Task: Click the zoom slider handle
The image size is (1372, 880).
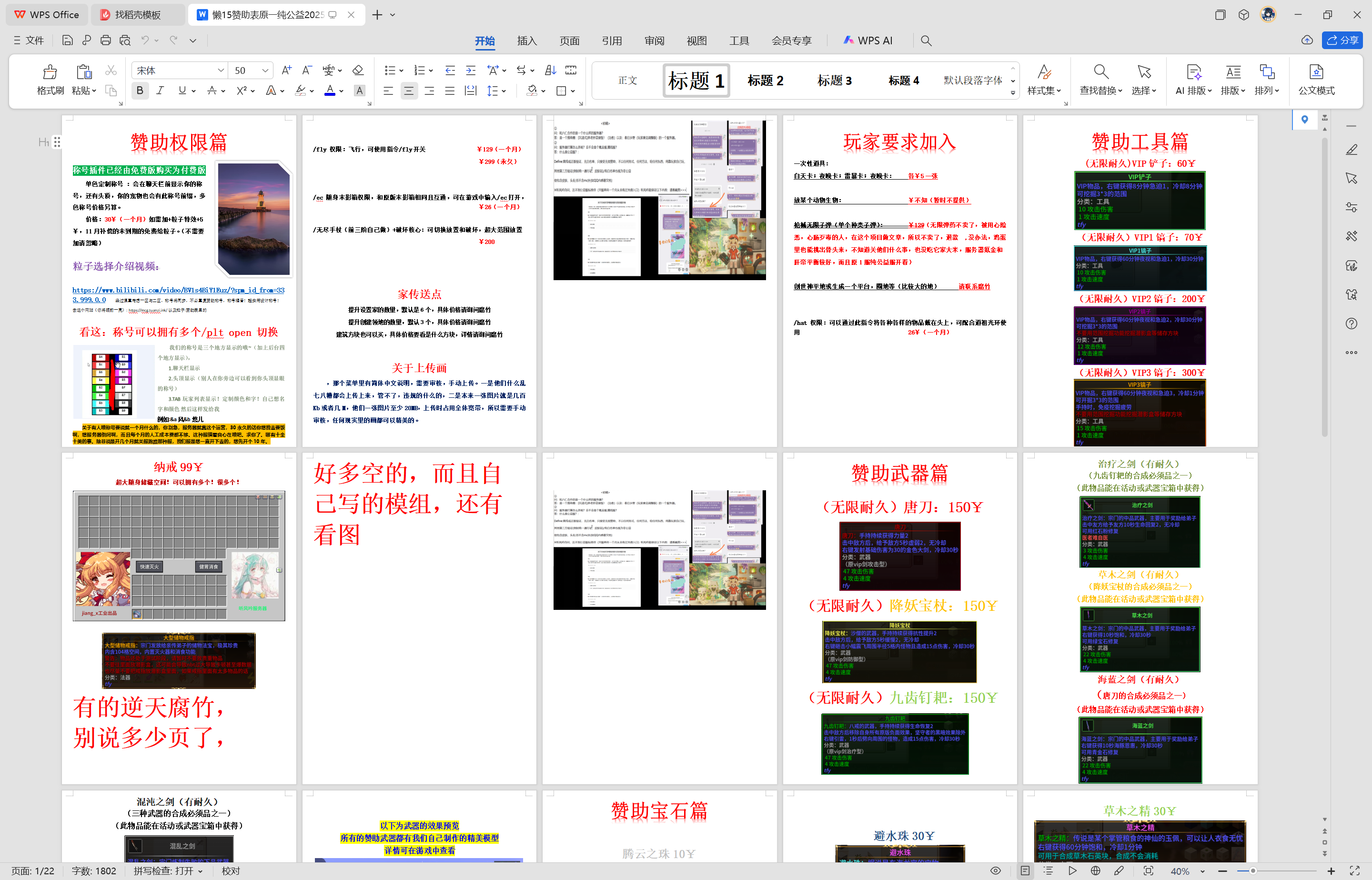Action: pos(1252,871)
